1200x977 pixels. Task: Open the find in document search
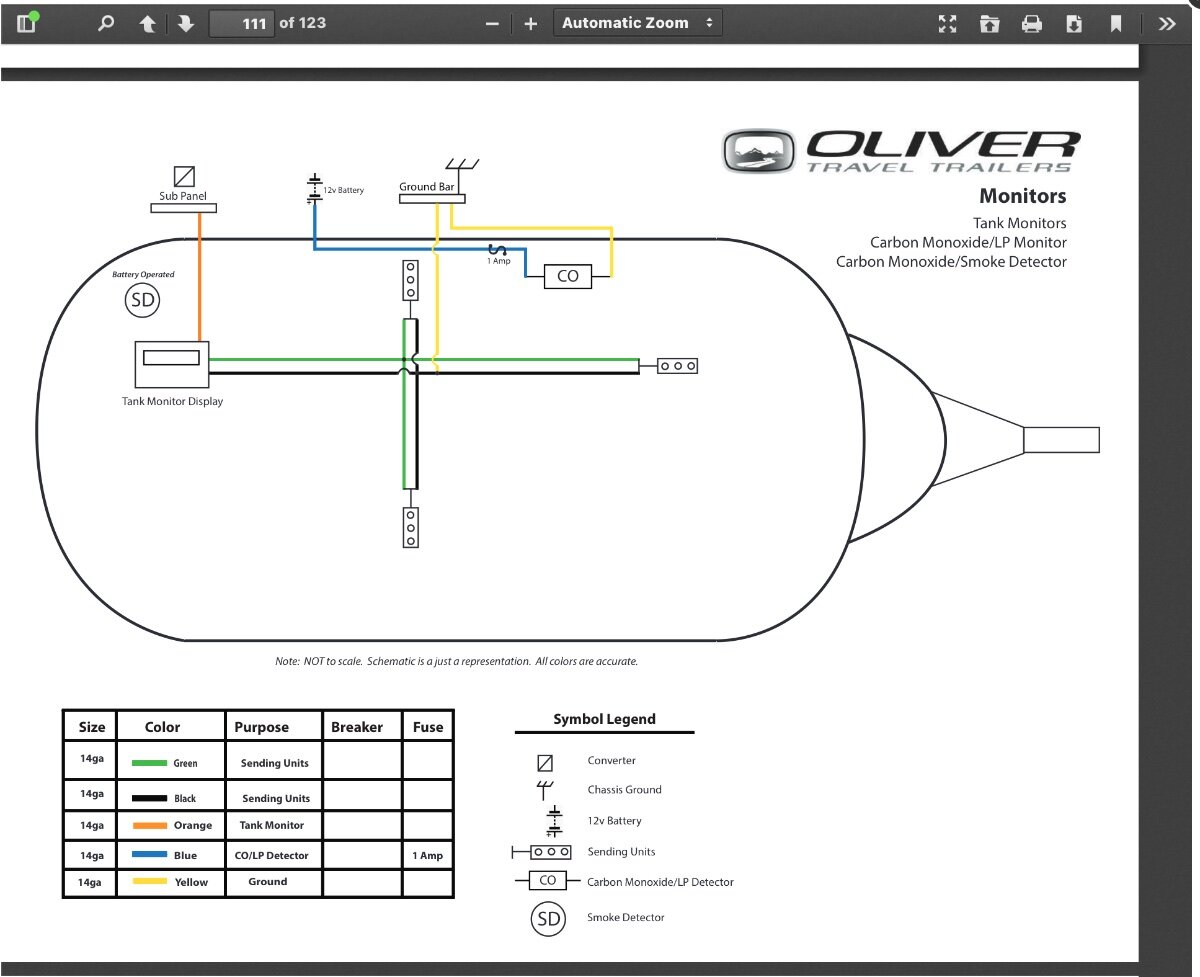click(x=106, y=23)
